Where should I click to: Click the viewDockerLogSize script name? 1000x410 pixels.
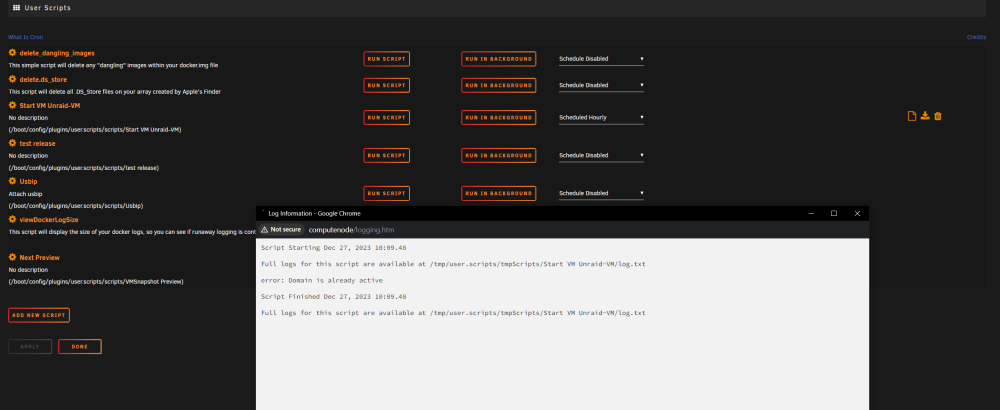tap(49, 219)
